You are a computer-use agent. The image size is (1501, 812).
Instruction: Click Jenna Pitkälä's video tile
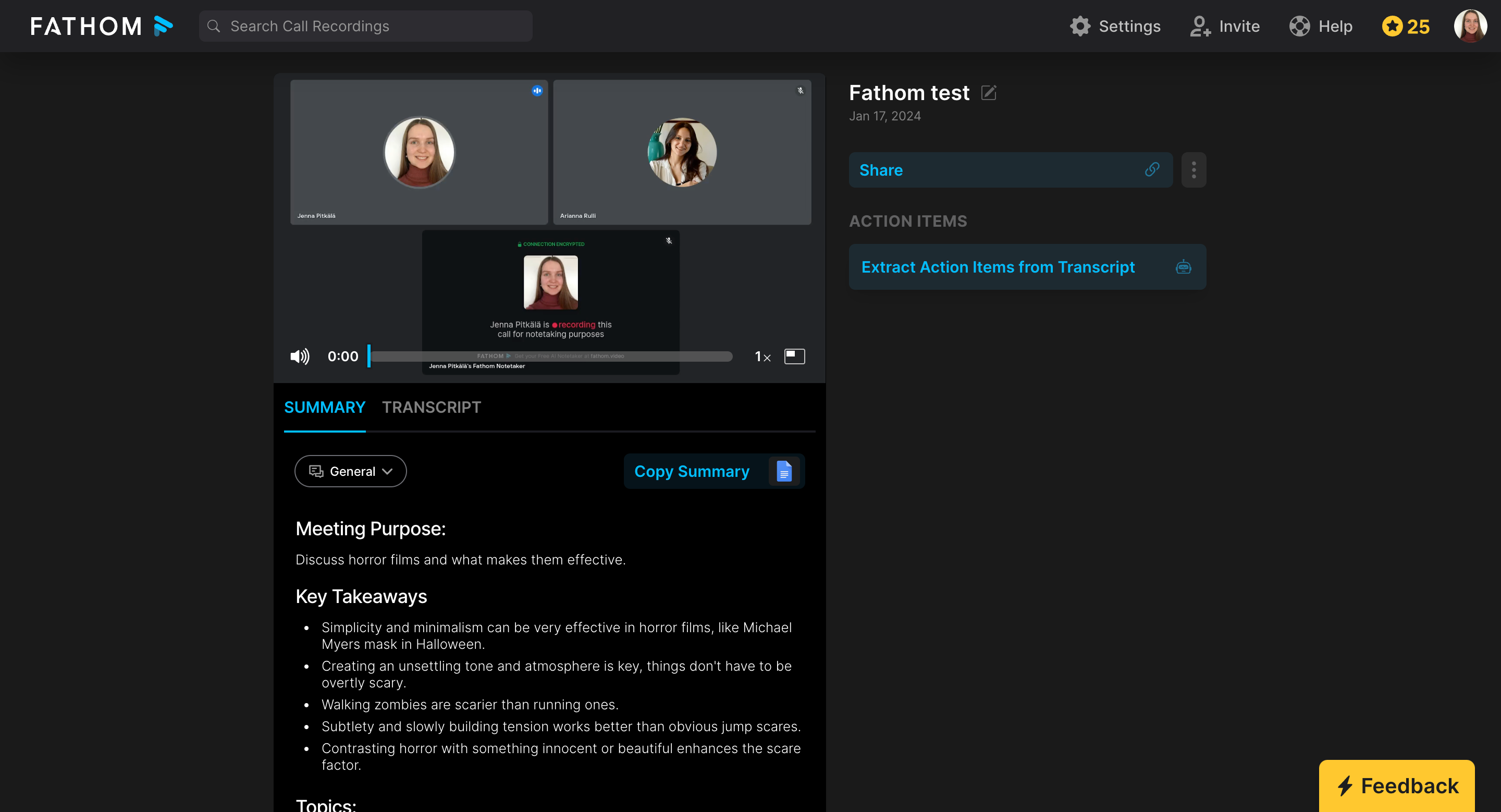tap(419, 152)
